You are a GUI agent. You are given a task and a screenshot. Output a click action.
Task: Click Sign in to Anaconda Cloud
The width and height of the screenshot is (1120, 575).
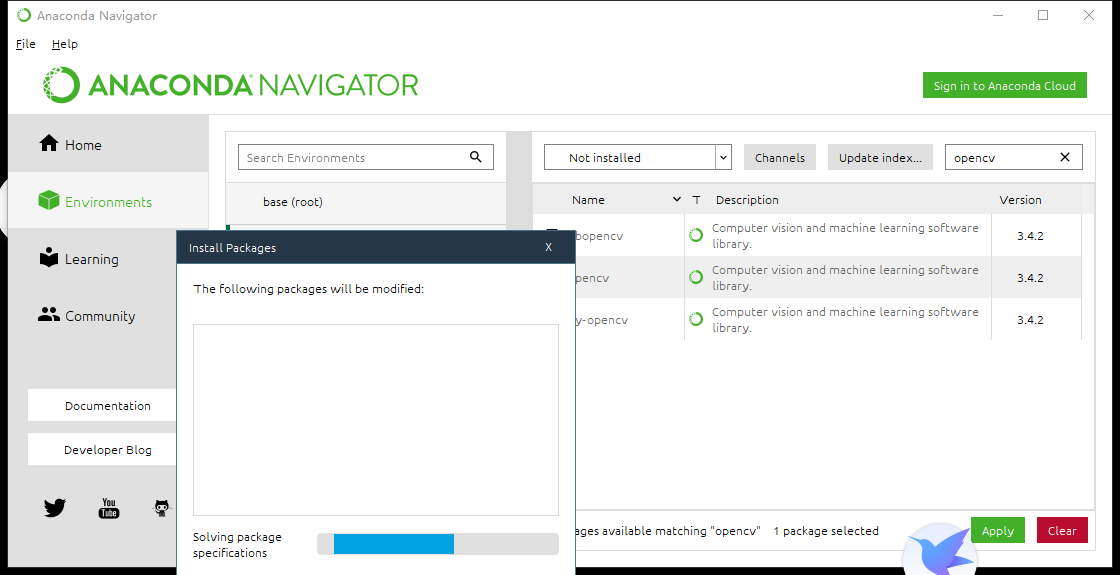(x=1004, y=85)
